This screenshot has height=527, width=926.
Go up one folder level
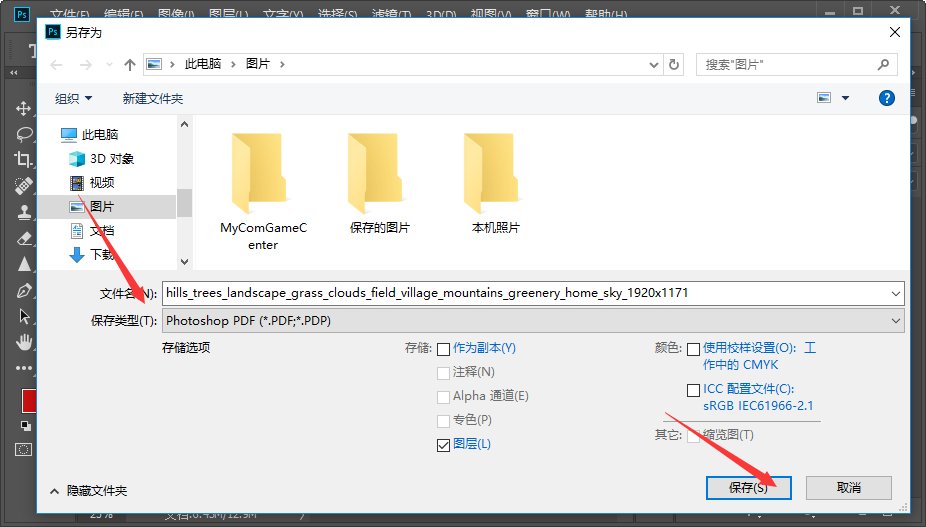click(130, 65)
